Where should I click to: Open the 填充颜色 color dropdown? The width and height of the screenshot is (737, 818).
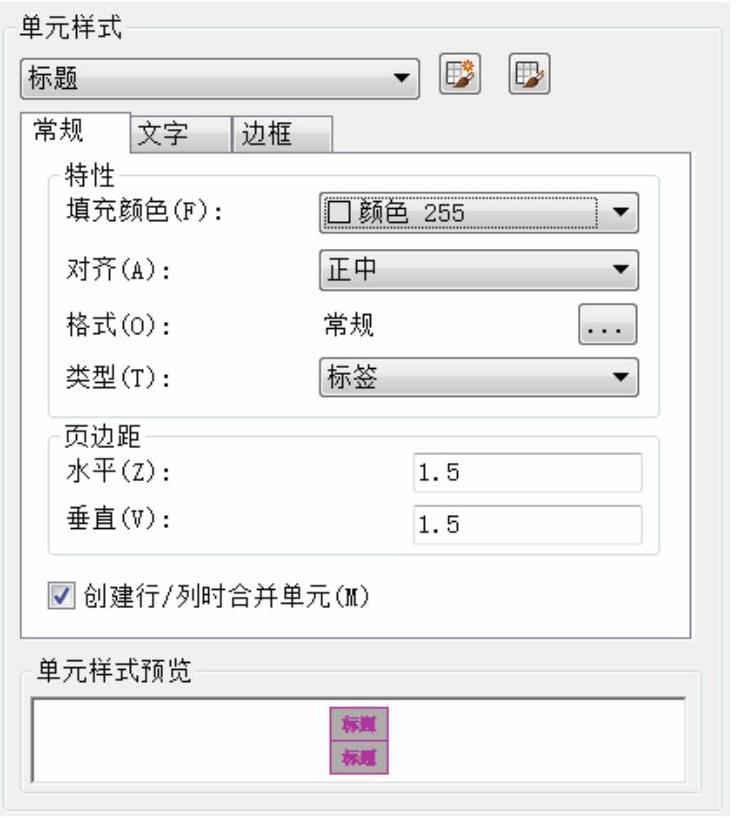(x=478, y=213)
